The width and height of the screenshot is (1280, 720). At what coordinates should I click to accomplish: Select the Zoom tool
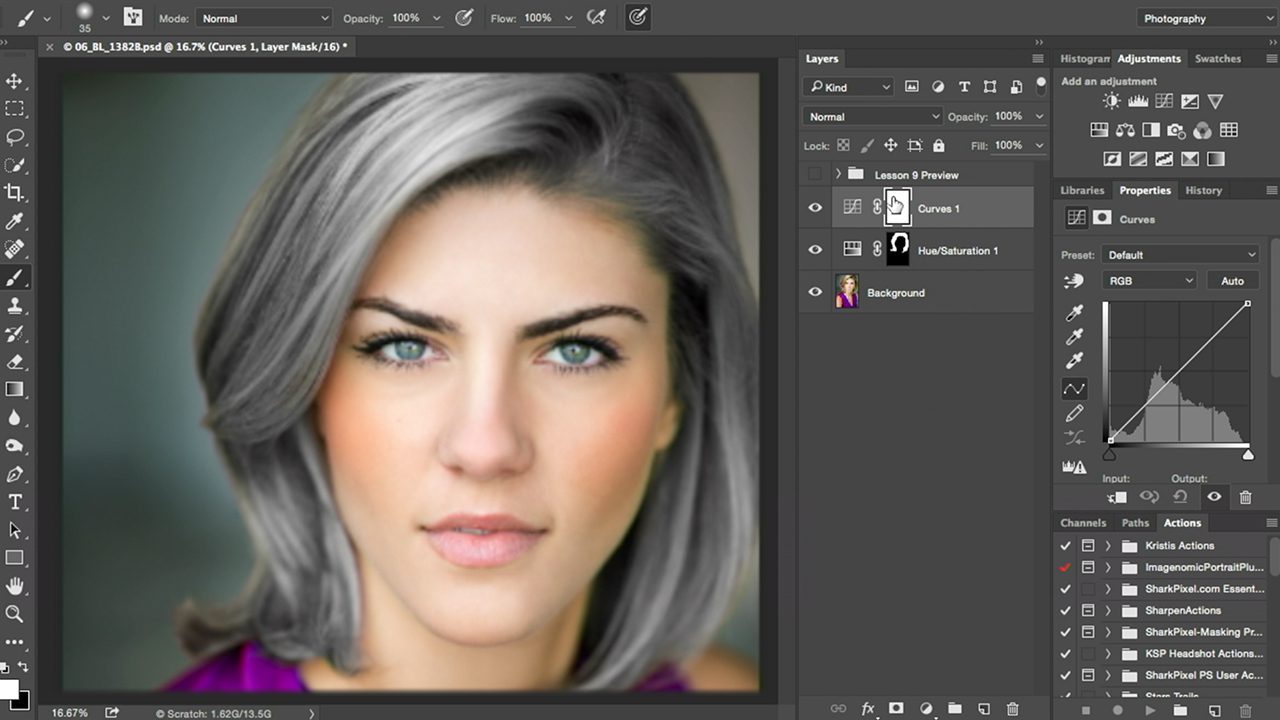pyautogui.click(x=15, y=614)
